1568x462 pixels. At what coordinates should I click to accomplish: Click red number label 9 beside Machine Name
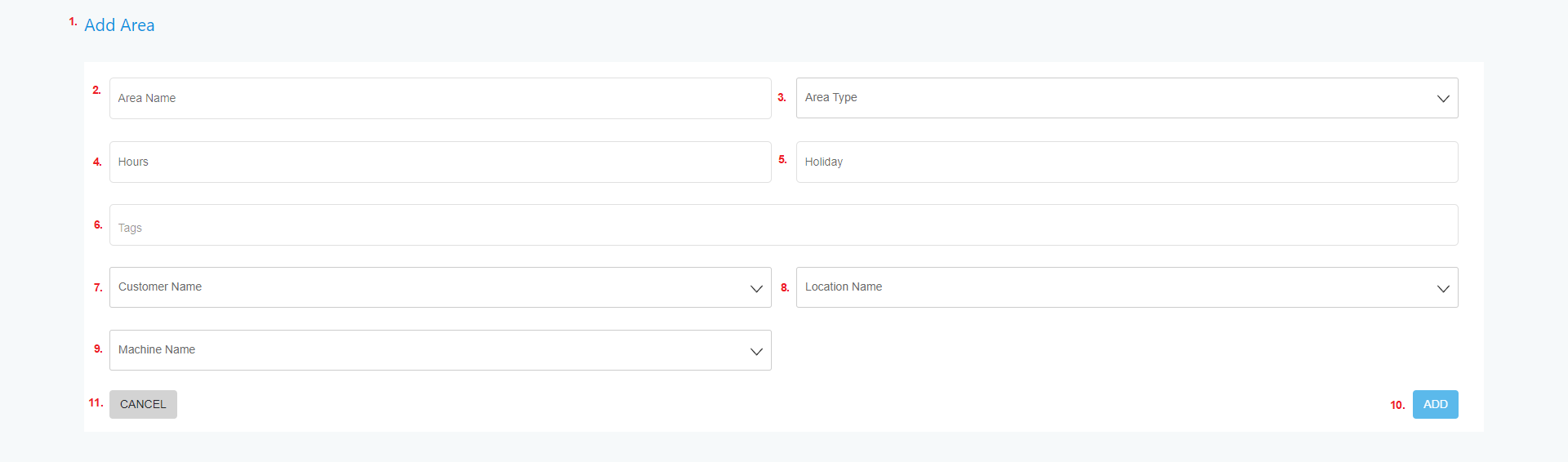click(98, 349)
